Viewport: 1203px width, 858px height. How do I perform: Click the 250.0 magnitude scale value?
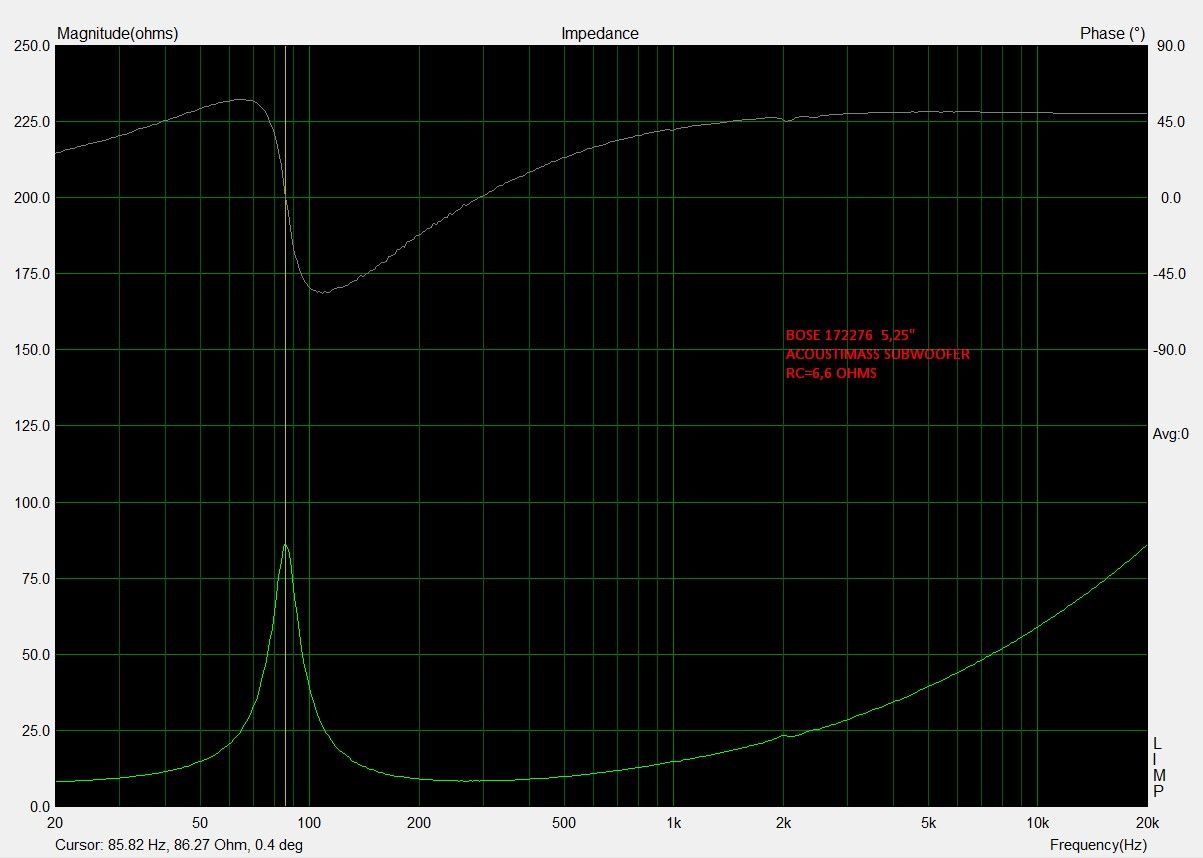pos(30,44)
